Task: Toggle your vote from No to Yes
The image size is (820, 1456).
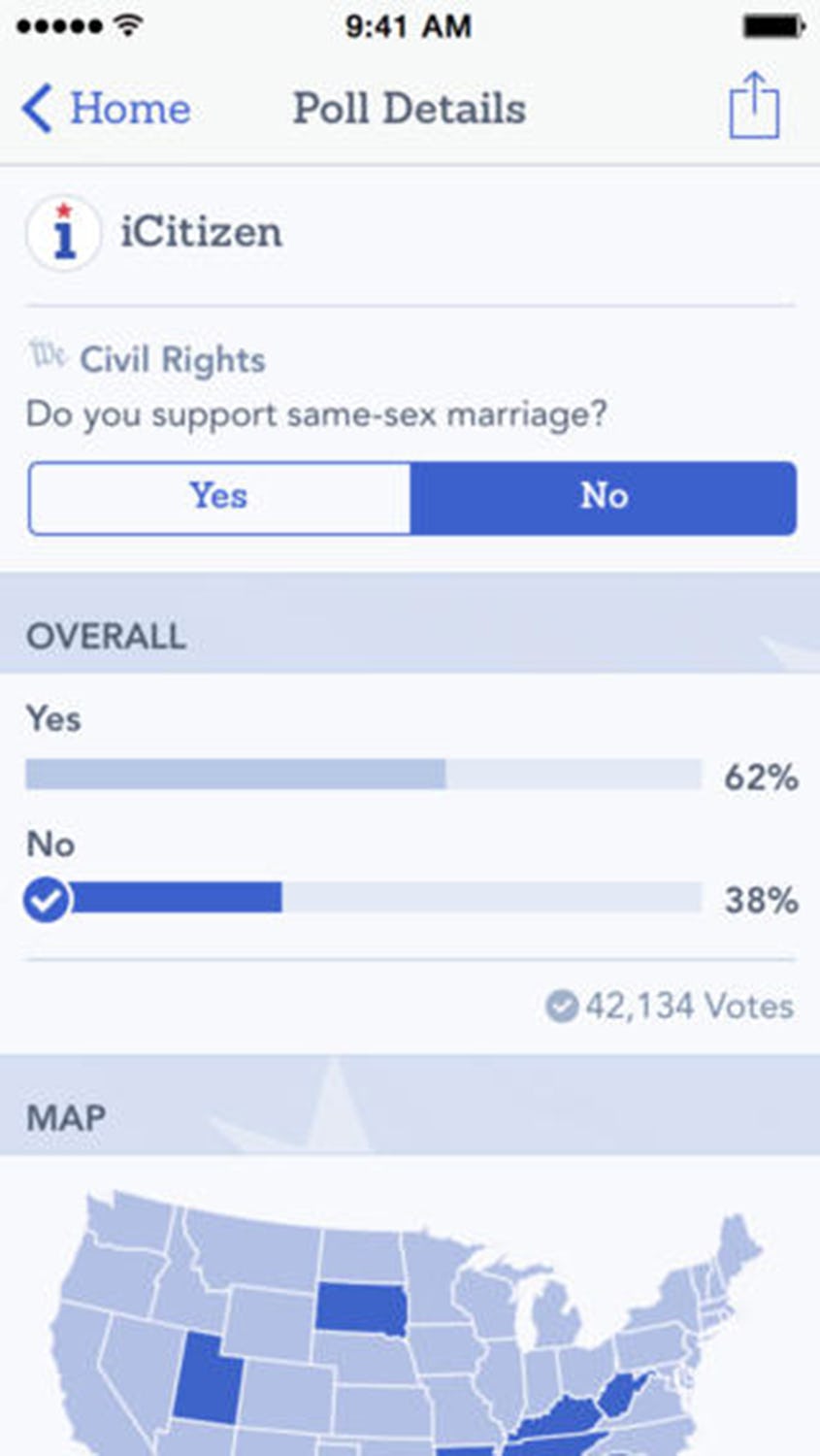Action: click(218, 498)
